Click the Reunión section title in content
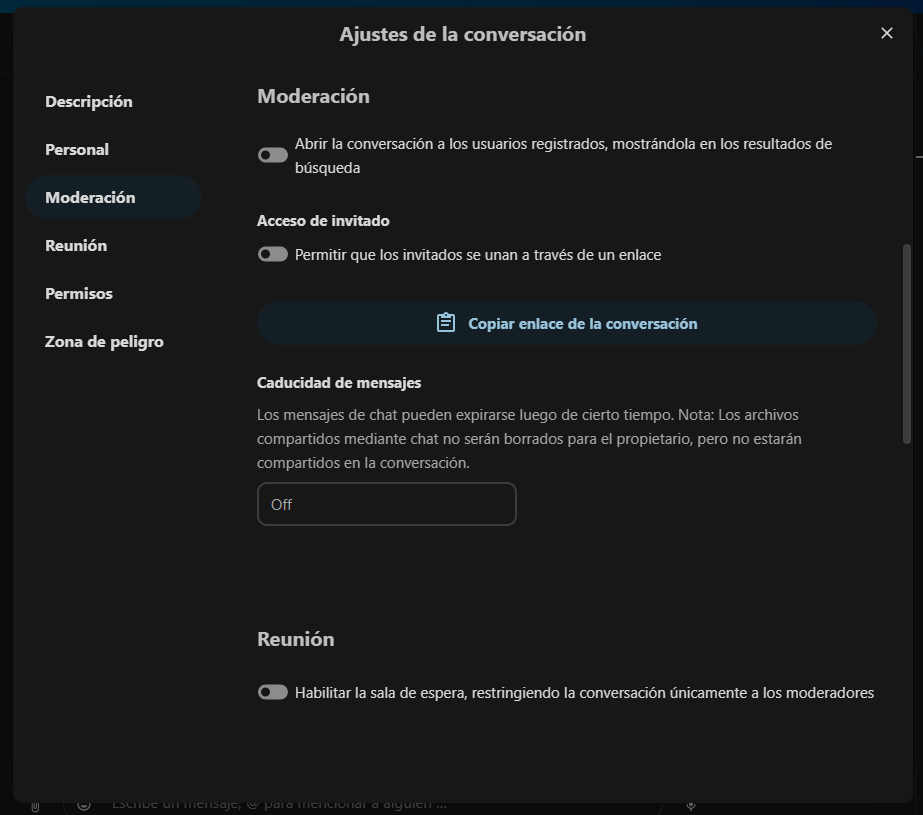The image size is (923, 815). pos(296,639)
